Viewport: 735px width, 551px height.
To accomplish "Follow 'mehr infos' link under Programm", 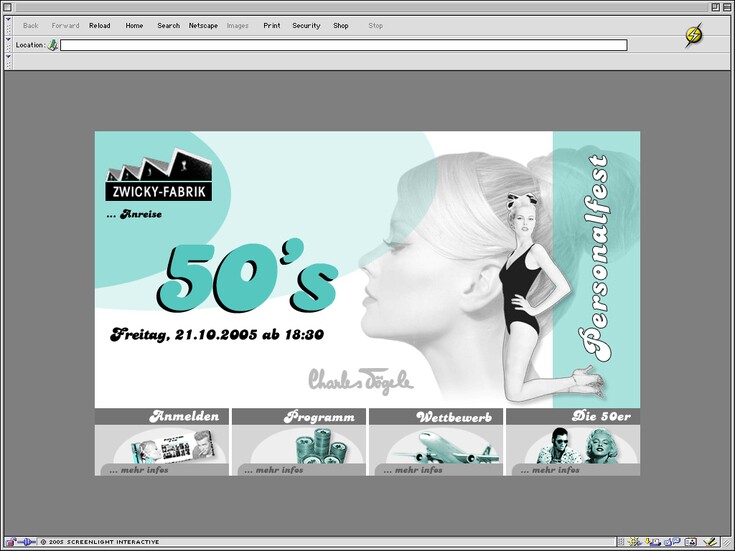I will pos(274,469).
